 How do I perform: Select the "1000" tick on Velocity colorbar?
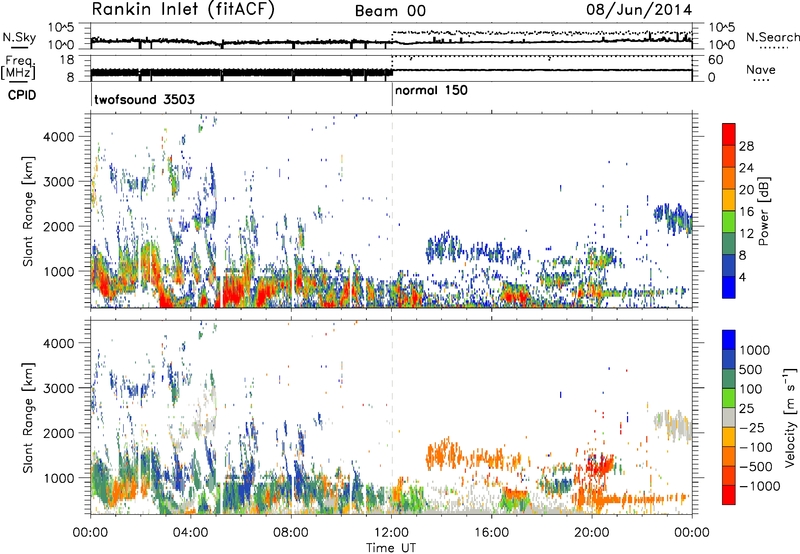click(755, 350)
